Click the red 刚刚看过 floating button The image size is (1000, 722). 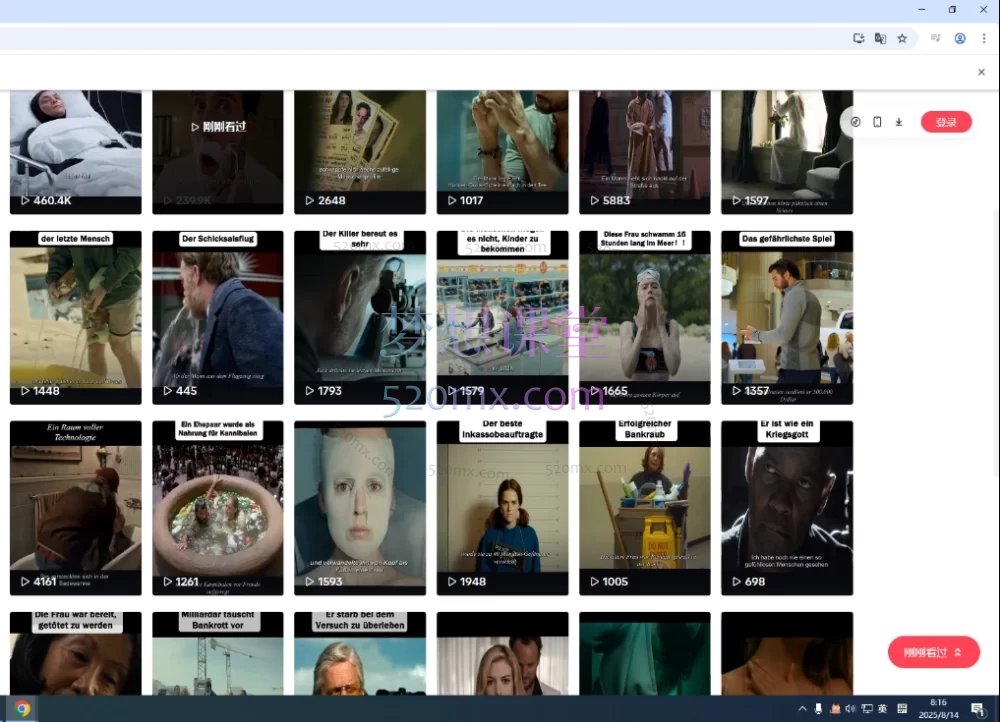(x=933, y=652)
